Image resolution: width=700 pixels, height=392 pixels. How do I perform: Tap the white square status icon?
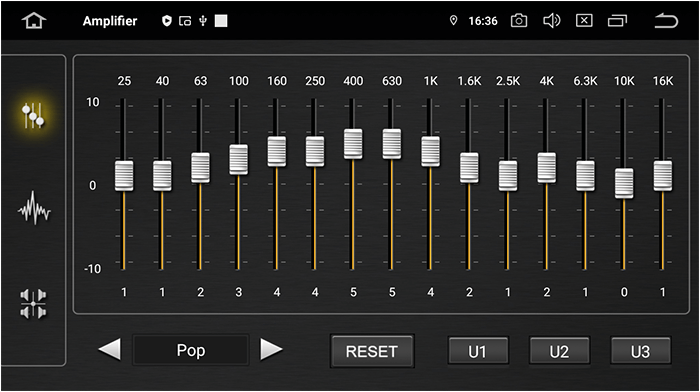(221, 21)
